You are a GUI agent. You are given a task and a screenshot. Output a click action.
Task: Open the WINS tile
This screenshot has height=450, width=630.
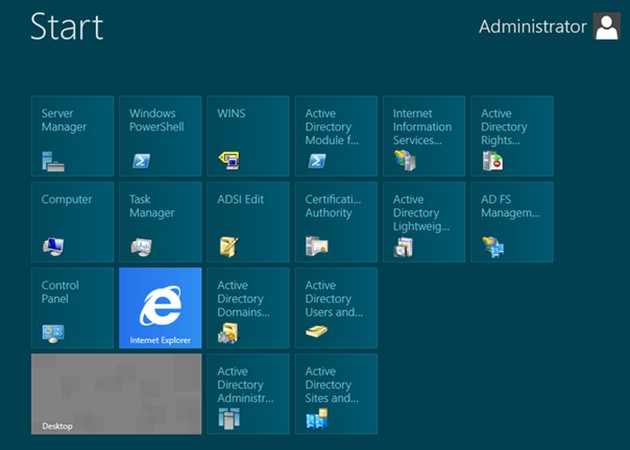(248, 136)
